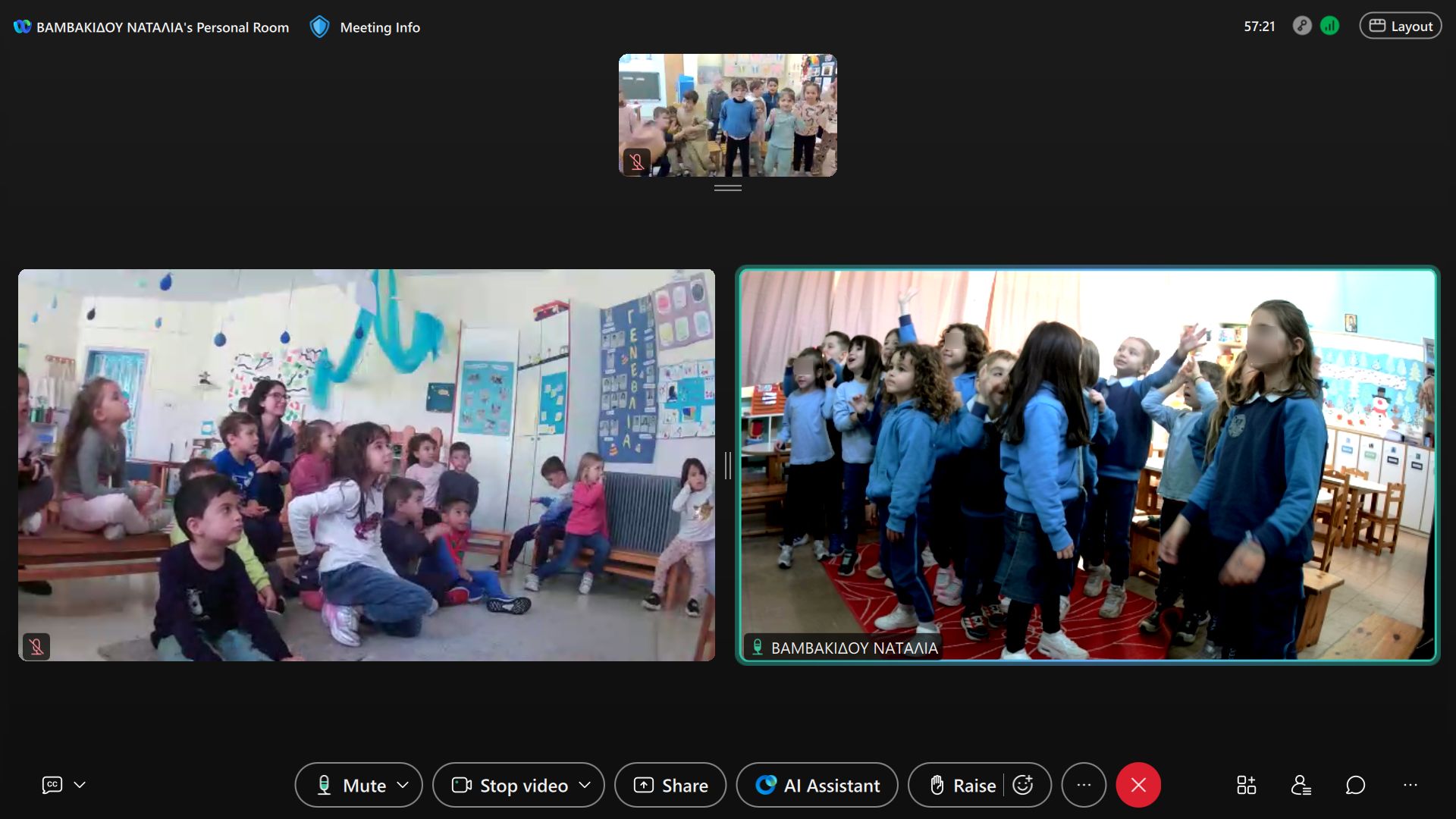1456x819 pixels.
Task: Click the reactions smiley icon
Action: (1023, 785)
